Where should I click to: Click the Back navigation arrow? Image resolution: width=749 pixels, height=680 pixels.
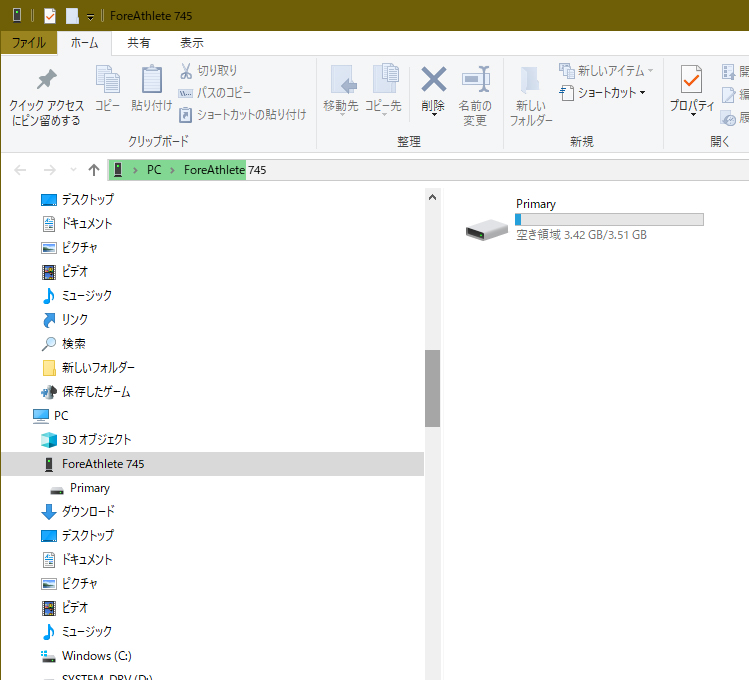(20, 170)
